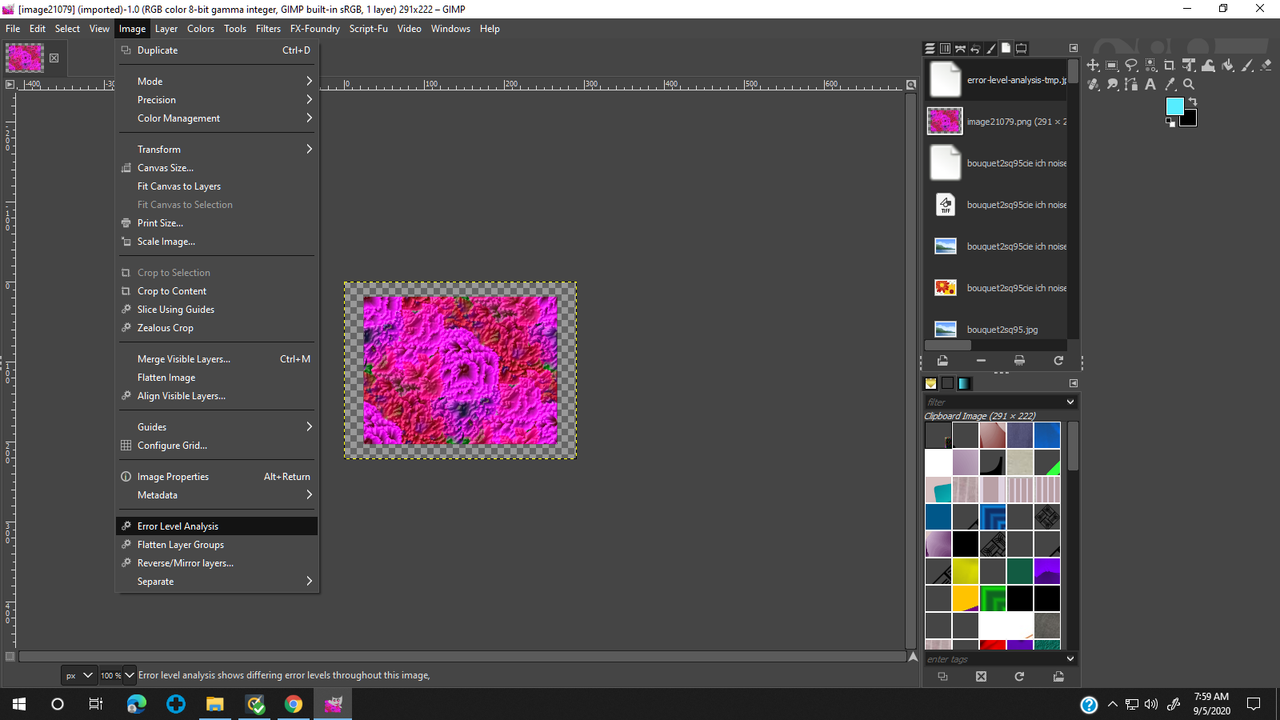
Task: Reset colors to default black and white
Action: (1170, 122)
